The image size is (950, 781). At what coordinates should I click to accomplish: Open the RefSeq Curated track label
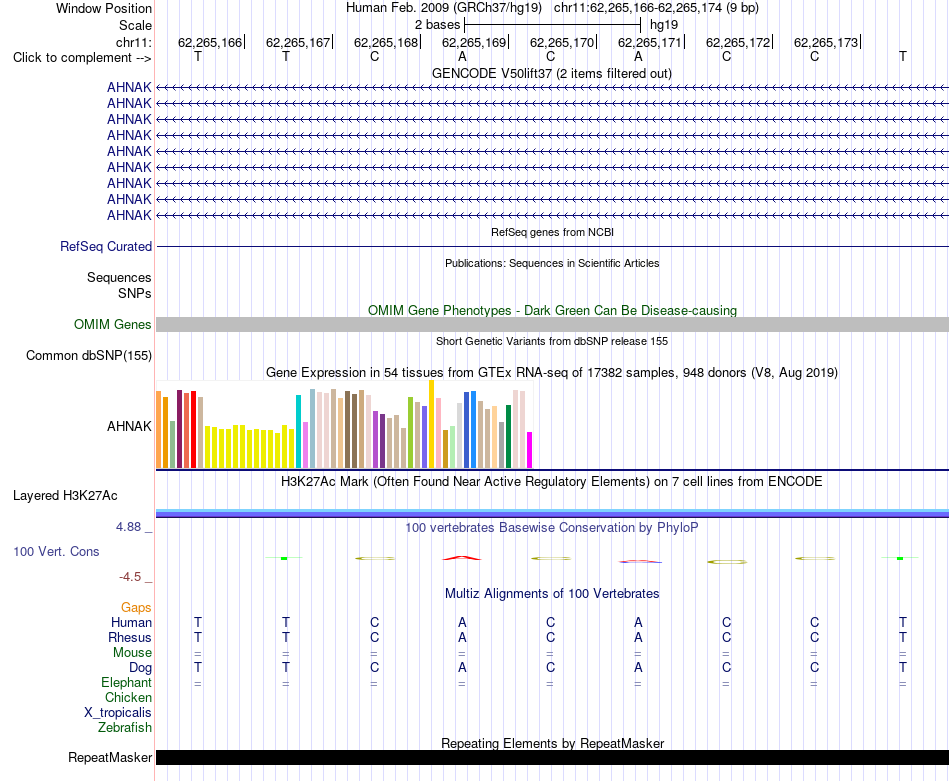tap(105, 247)
